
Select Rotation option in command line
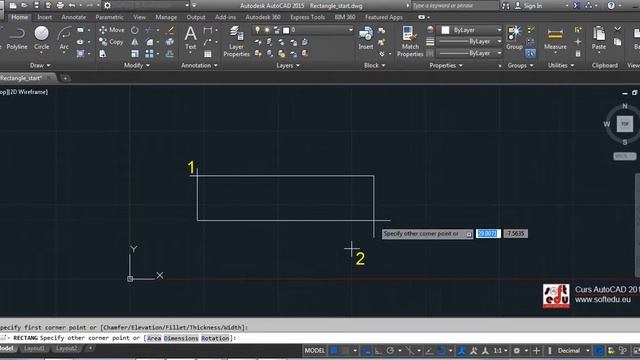[x=215, y=338]
